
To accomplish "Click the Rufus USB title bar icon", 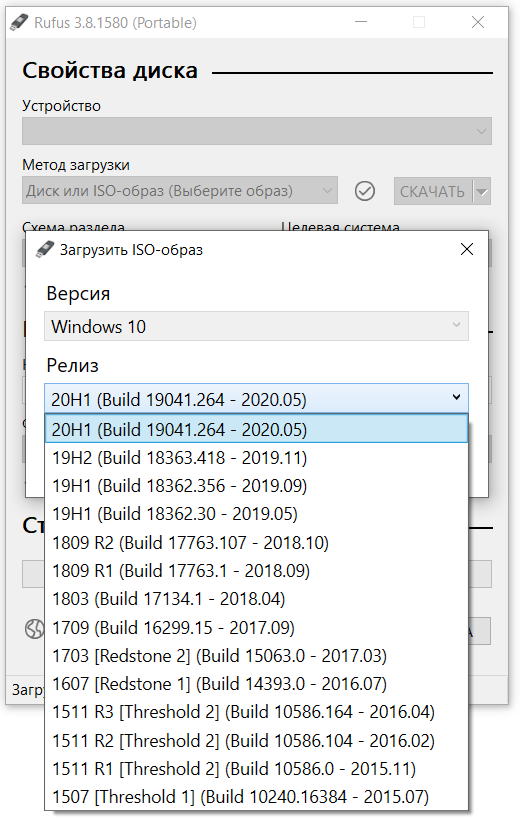I will pos(18,22).
